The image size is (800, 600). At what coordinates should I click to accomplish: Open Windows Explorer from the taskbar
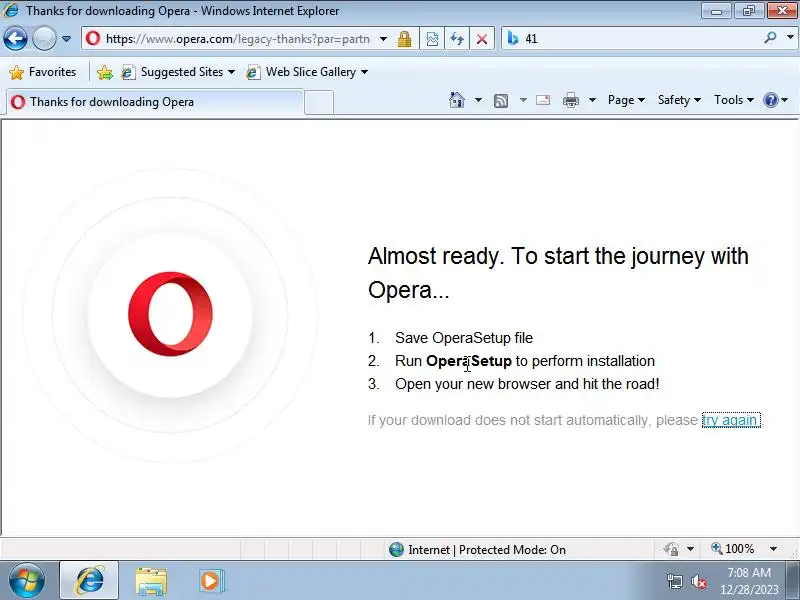coord(151,581)
